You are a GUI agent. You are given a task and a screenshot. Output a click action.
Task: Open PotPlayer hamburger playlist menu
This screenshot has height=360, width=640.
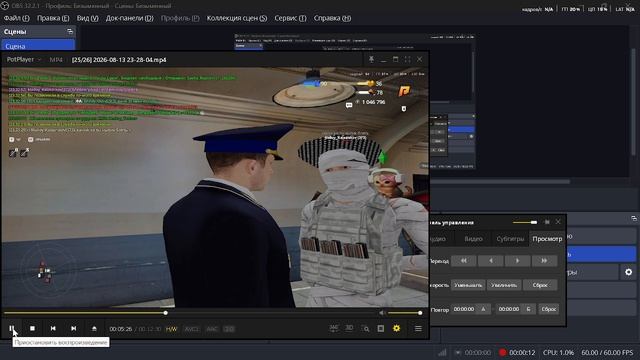[418, 328]
